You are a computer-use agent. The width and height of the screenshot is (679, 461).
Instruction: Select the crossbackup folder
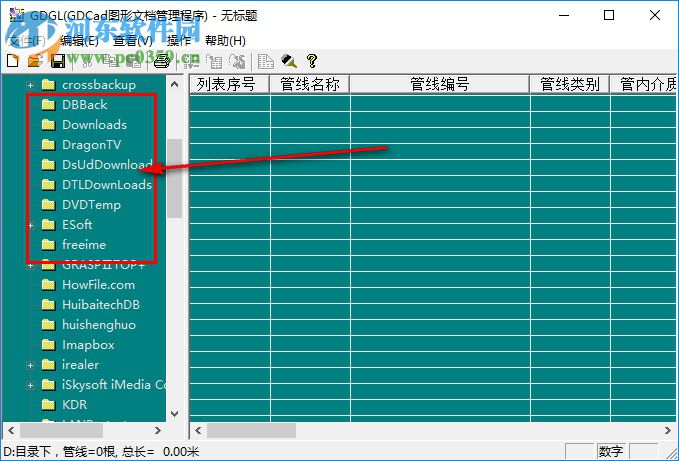99,85
